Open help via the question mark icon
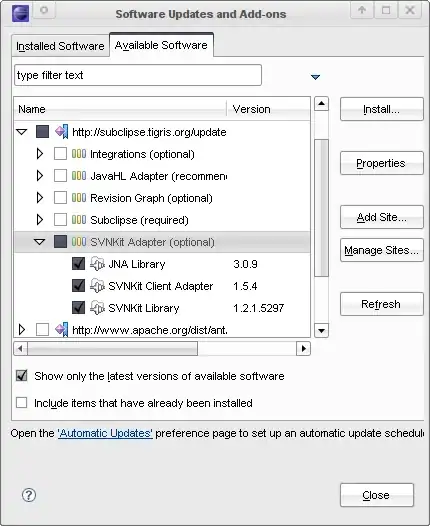The height and width of the screenshot is (526, 430). point(29,495)
